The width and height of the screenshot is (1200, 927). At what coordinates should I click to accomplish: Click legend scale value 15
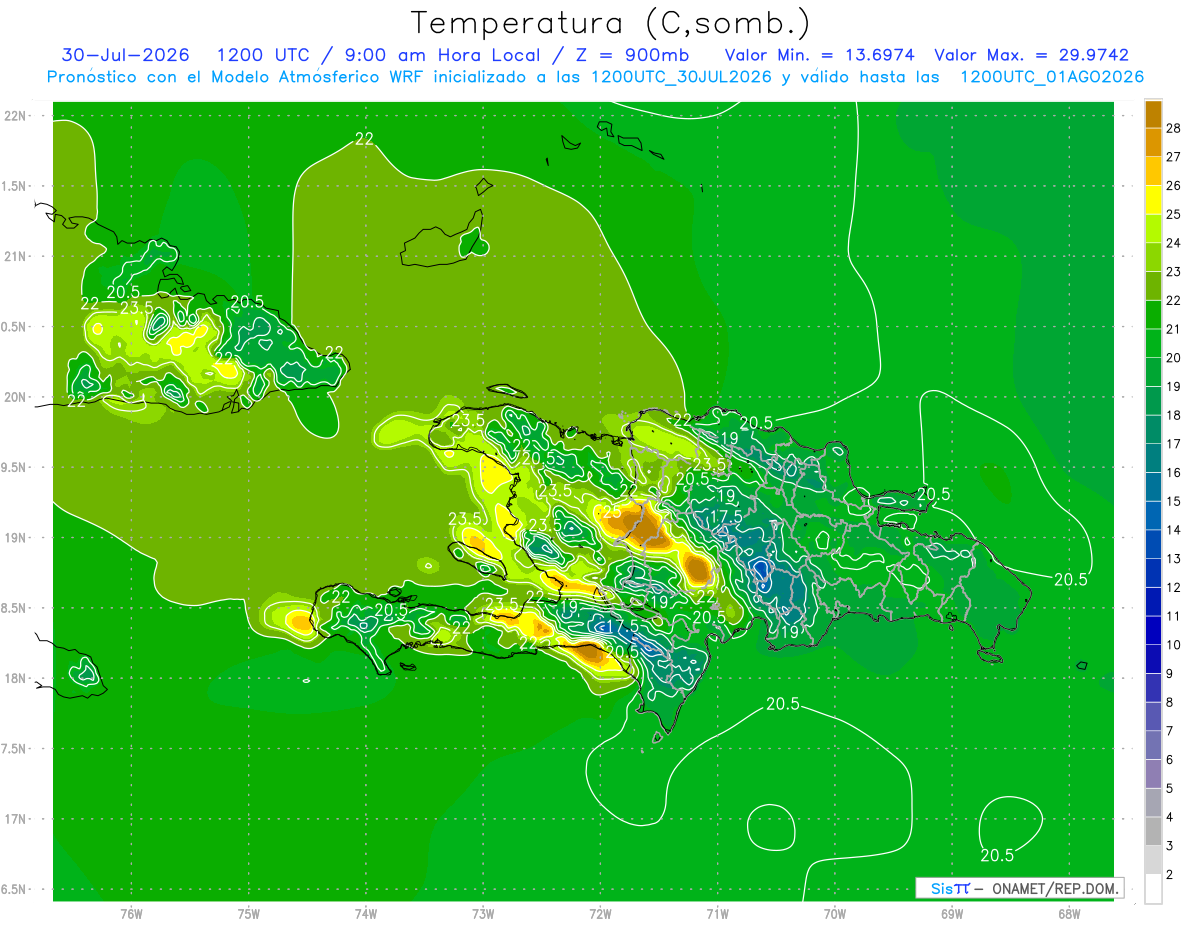coord(1173,501)
